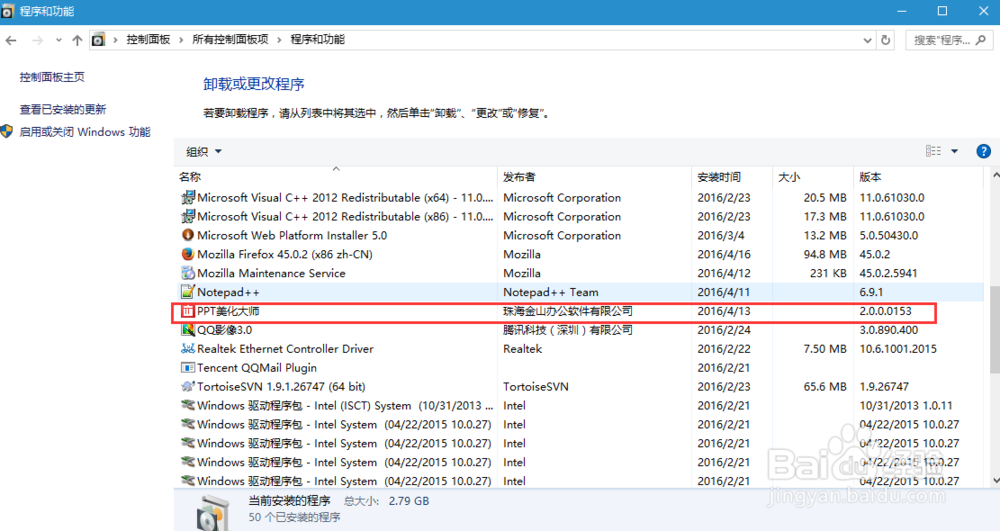This screenshot has width=1000, height=531.
Task: Open 所有控制面板项 breadcrumb
Action: click(x=230, y=40)
